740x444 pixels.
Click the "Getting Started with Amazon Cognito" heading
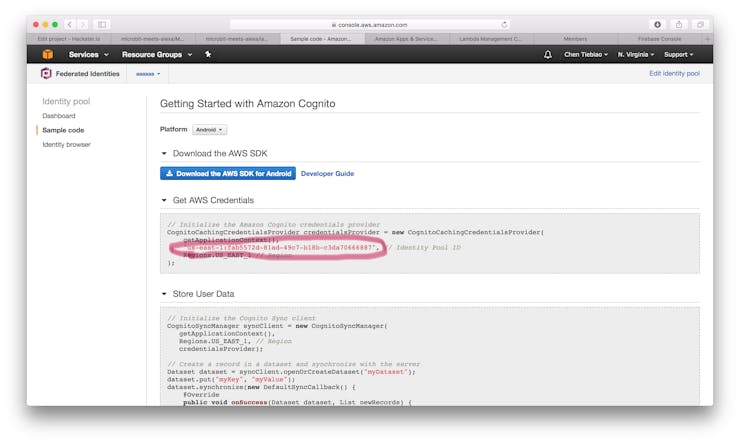click(247, 104)
